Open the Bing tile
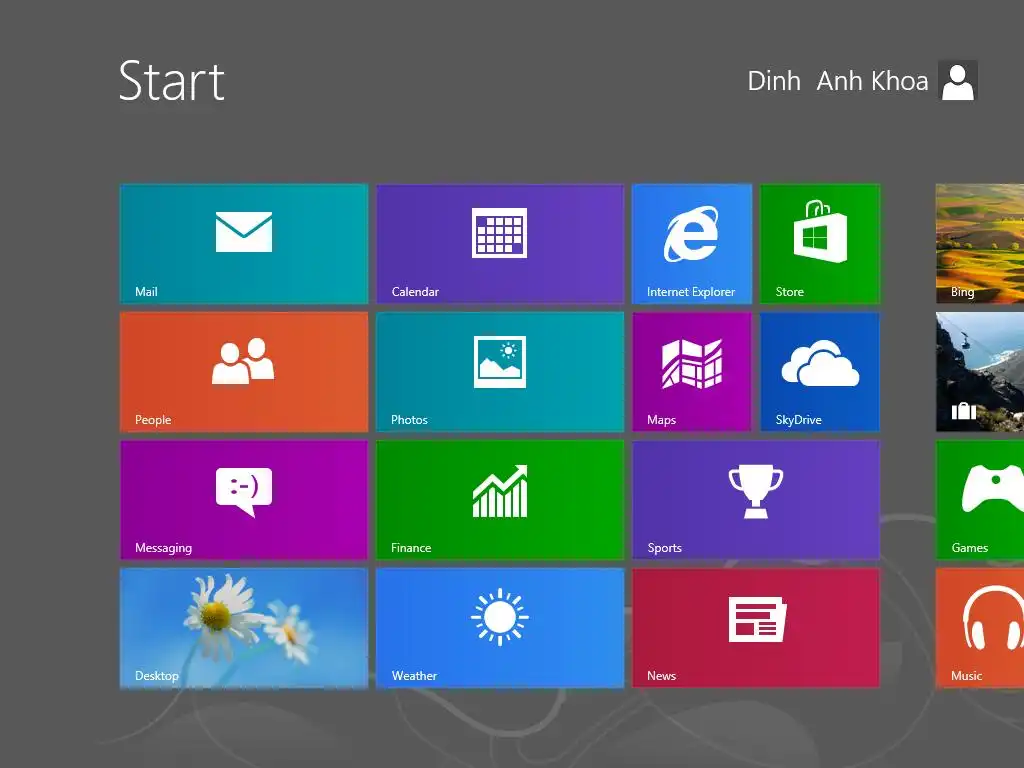Image resolution: width=1024 pixels, height=768 pixels. [x=980, y=244]
